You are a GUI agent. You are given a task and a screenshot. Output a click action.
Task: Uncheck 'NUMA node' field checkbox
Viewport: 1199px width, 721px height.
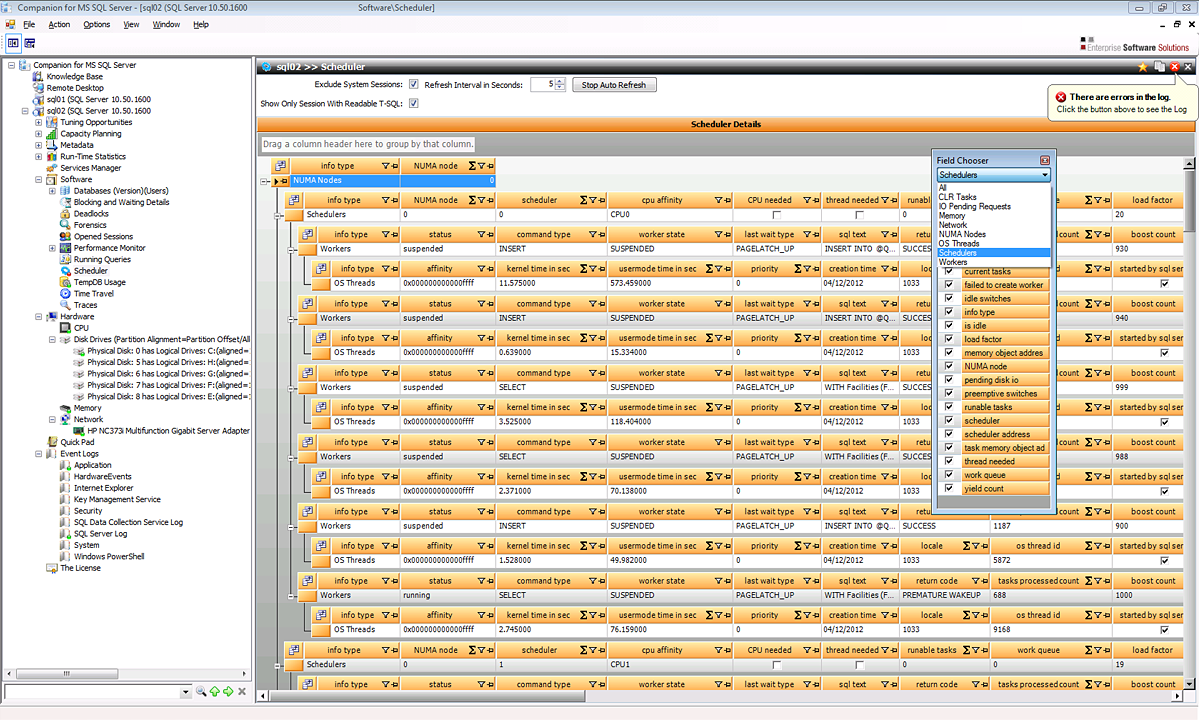[x=949, y=366]
